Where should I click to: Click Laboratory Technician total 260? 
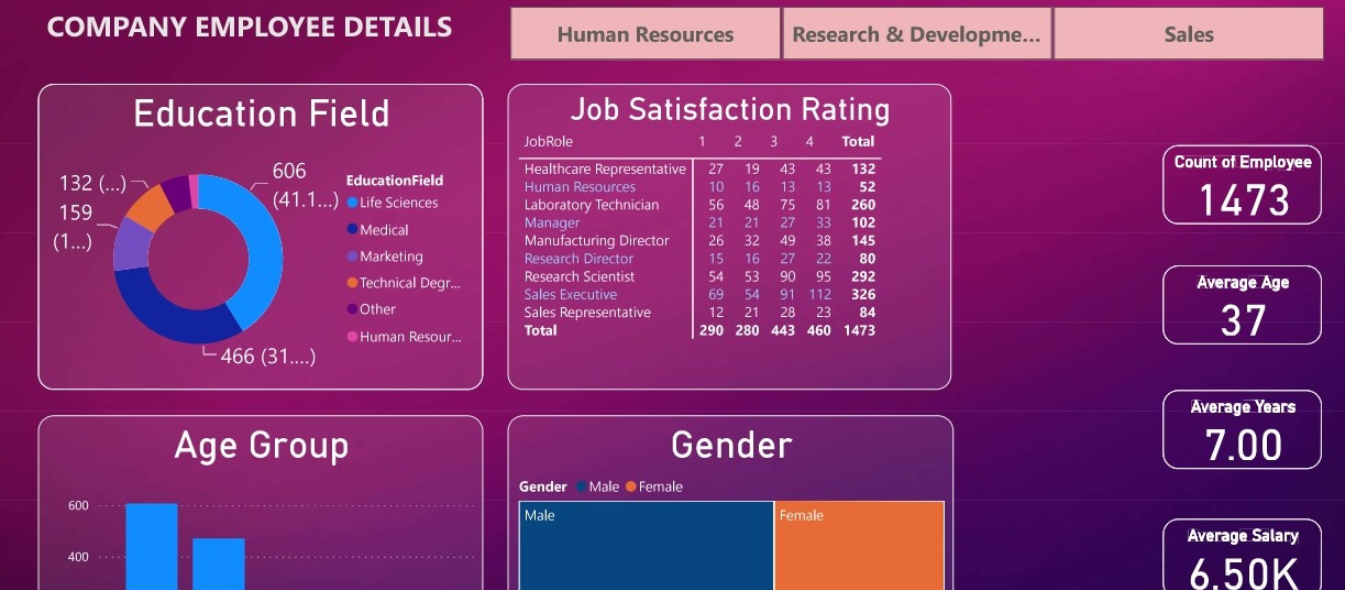click(x=863, y=205)
